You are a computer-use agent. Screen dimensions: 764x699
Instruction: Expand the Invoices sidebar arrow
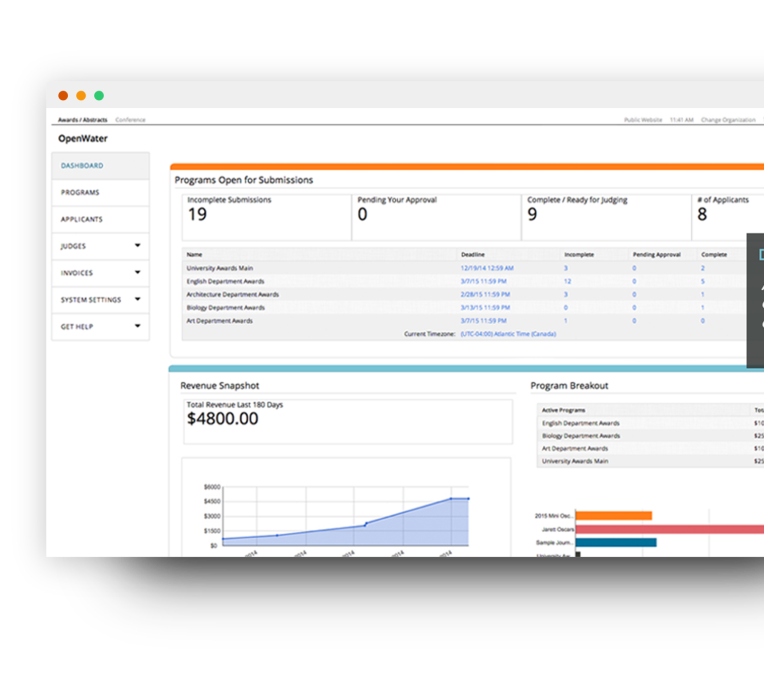point(137,272)
